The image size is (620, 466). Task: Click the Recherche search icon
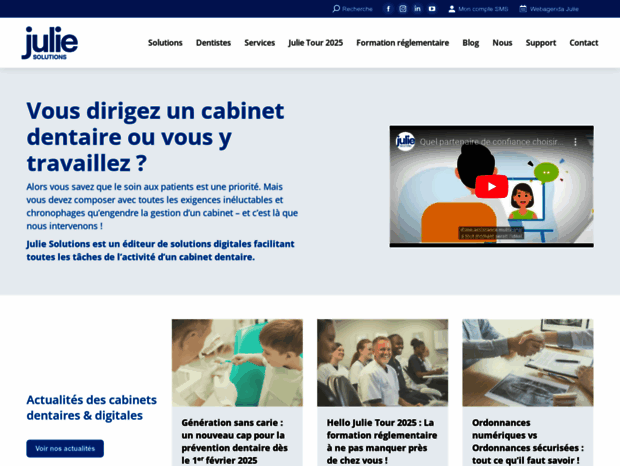coord(336,8)
